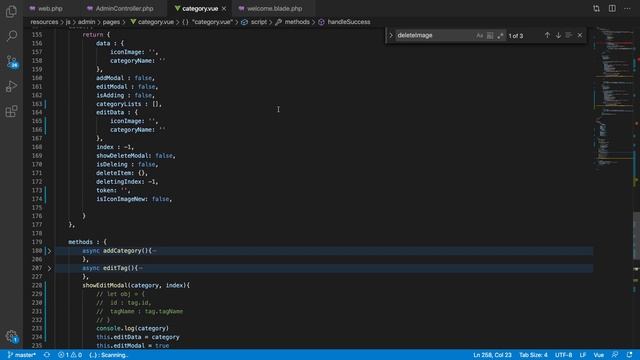Open the Run and Debug view
Image resolution: width=640 pixels, height=360 pixels.
pos(11,86)
